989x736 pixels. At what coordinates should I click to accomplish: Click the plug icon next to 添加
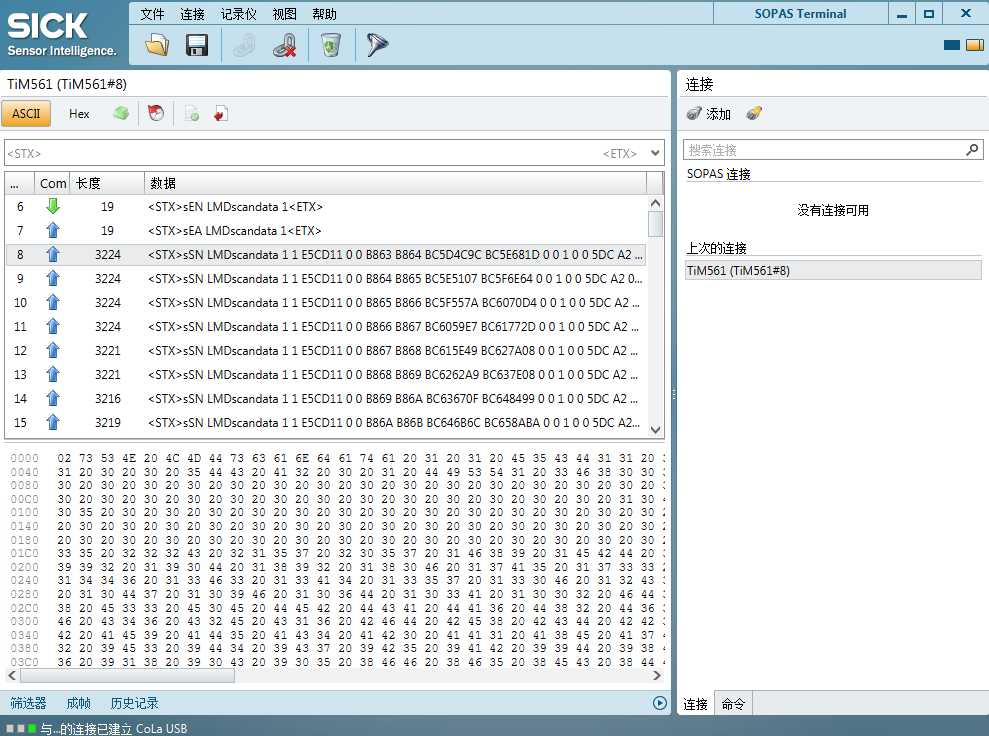(x=694, y=114)
